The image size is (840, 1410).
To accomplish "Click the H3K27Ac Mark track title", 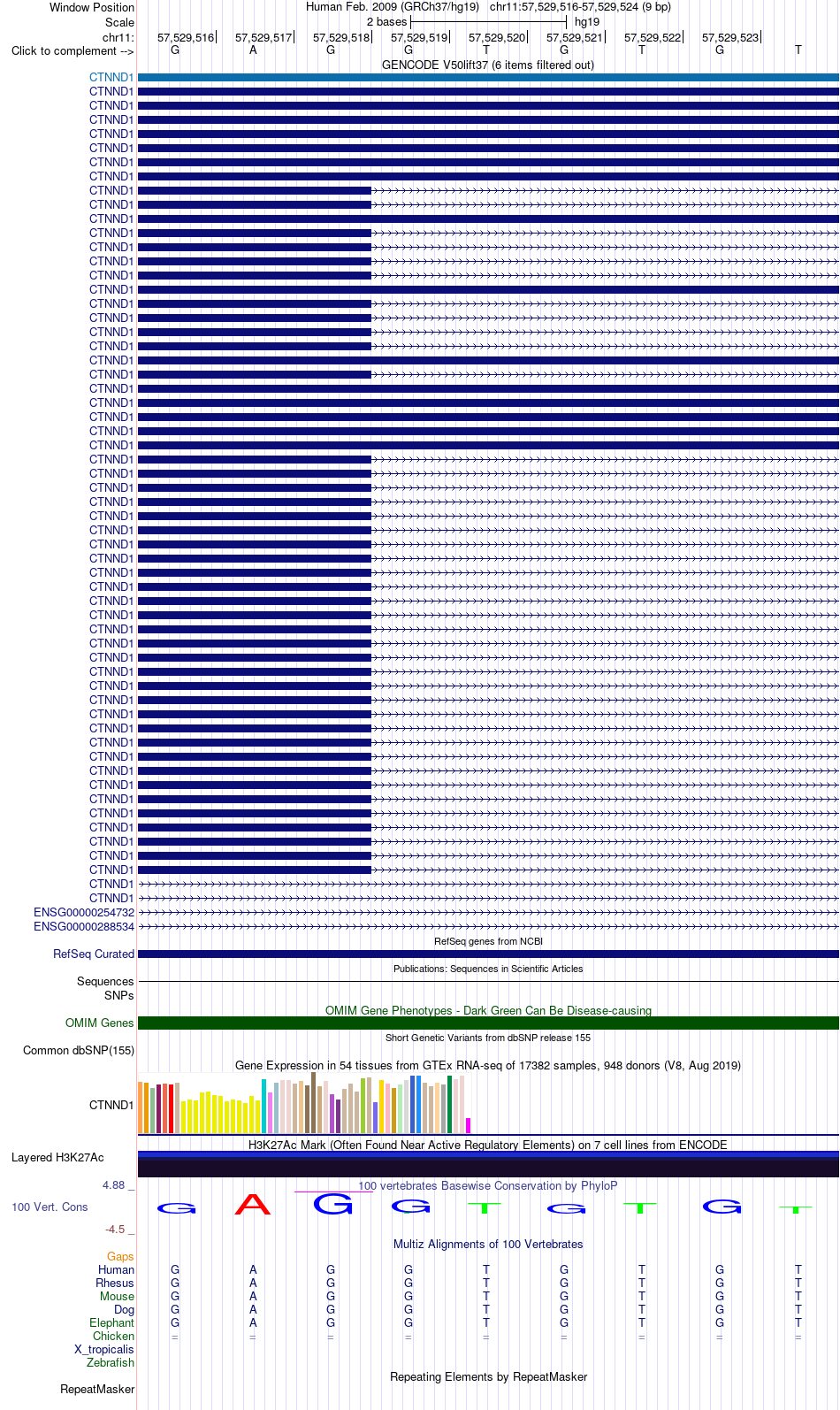I will [488, 1145].
